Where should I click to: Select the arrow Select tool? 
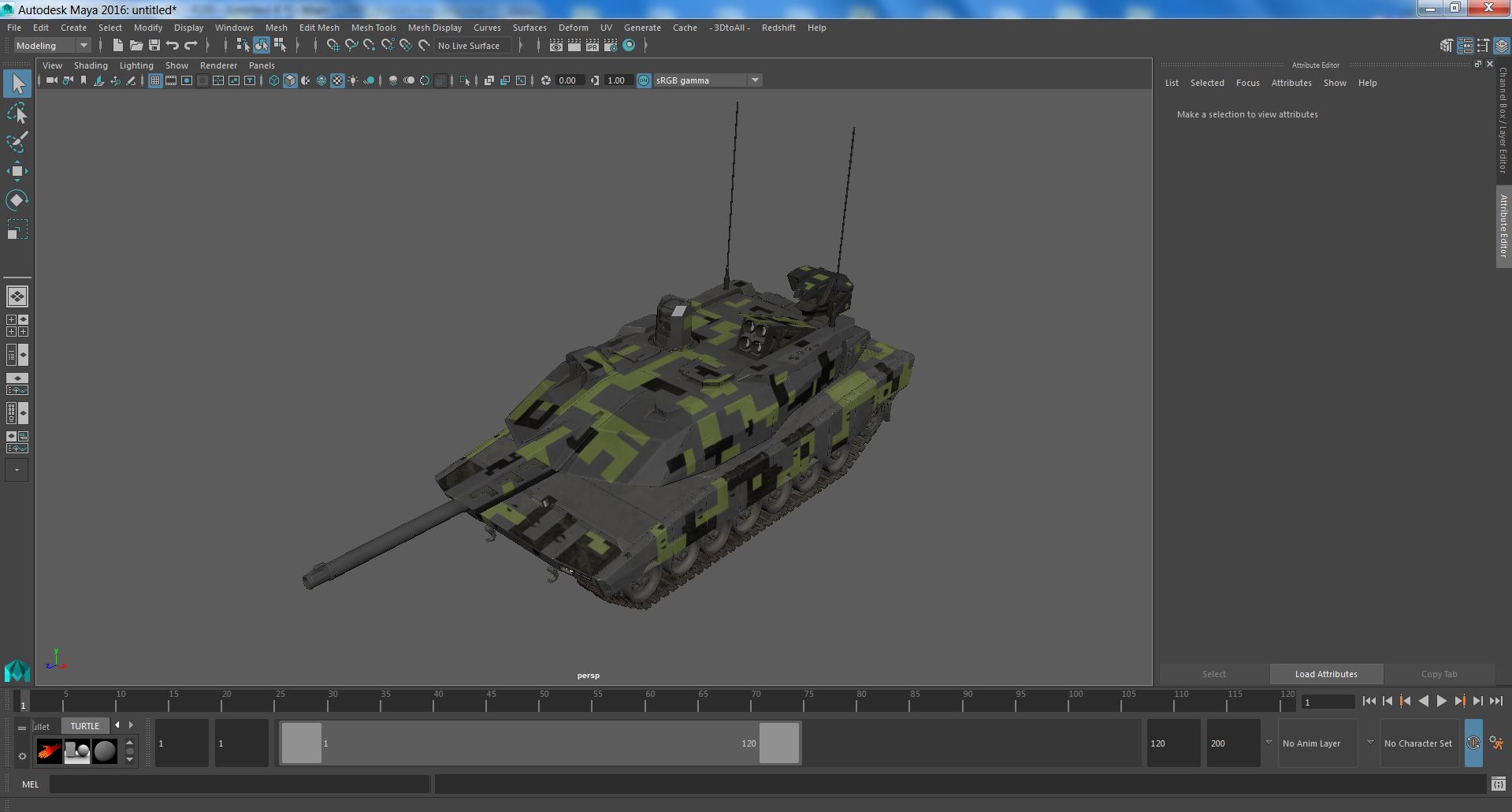[17, 84]
